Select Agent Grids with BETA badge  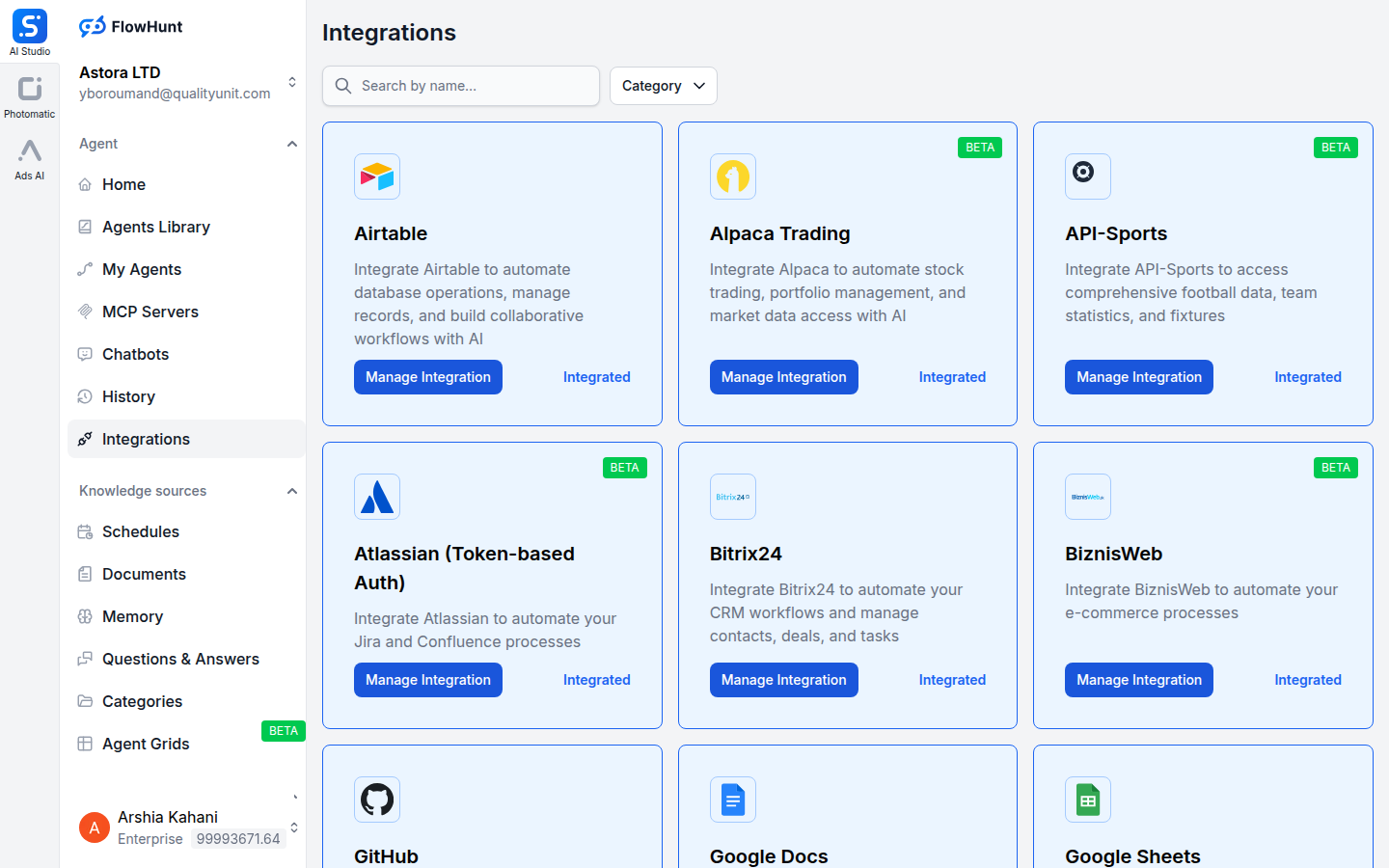(x=146, y=744)
